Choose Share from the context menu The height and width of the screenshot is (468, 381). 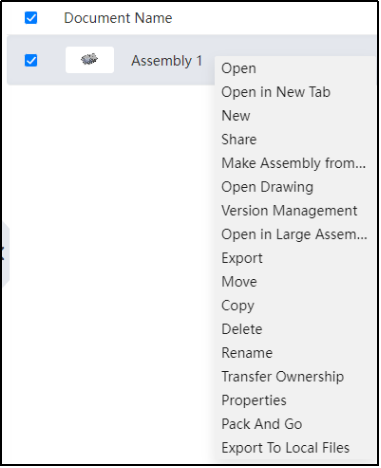[x=239, y=139]
